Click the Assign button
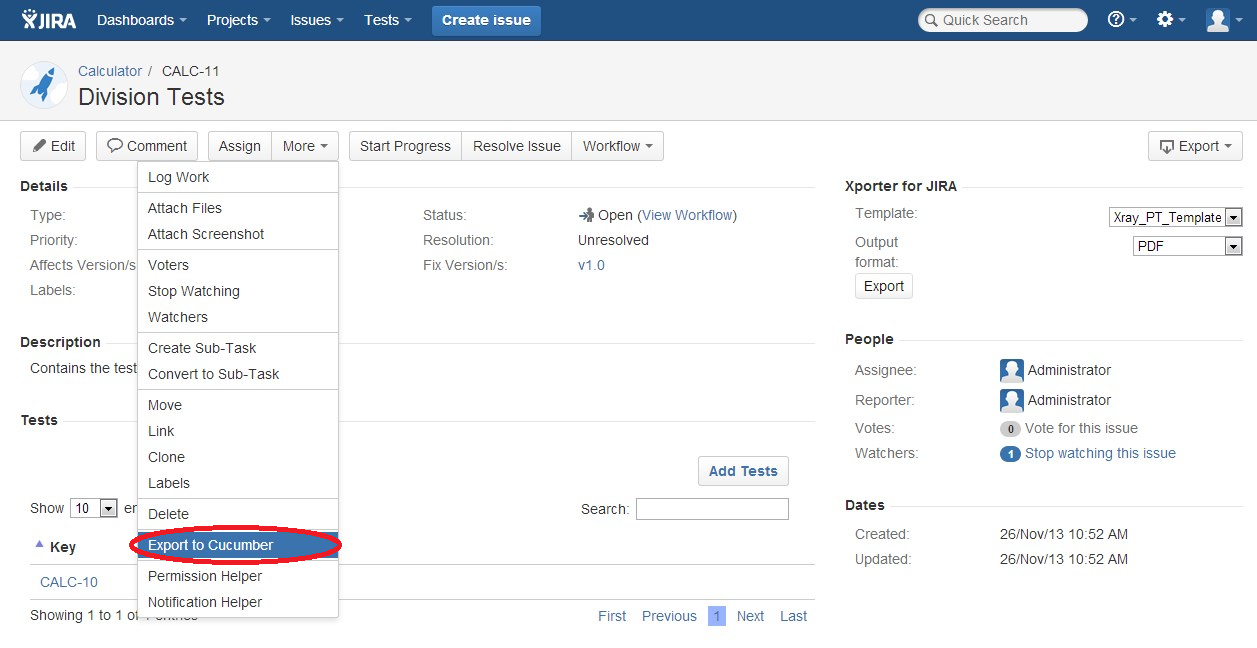This screenshot has width=1257, height=648. 240,146
